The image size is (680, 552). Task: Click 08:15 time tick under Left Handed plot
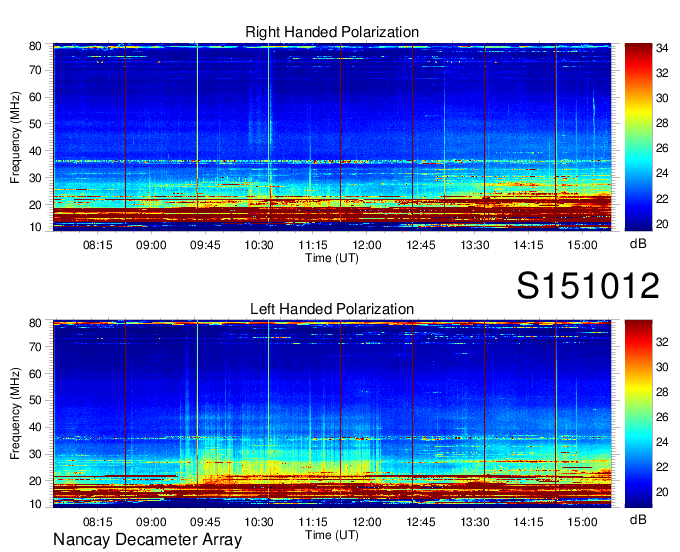coord(98,522)
